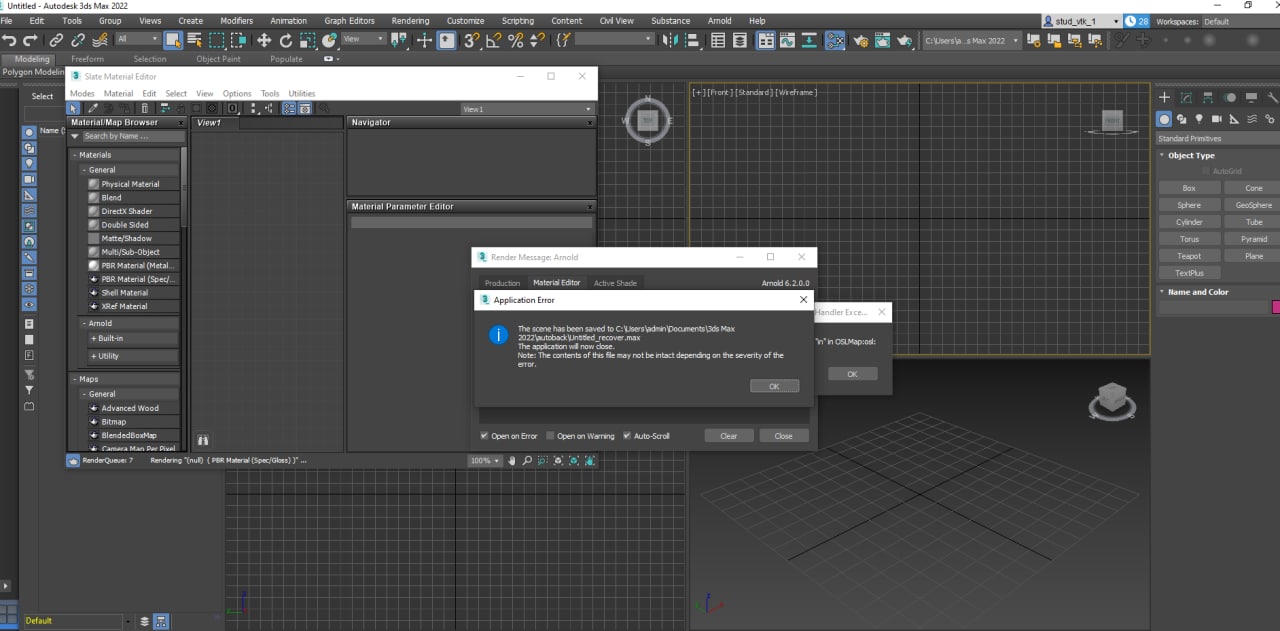The height and width of the screenshot is (631, 1280).
Task: Click the Bind to Space Warp icon
Action: click(x=99, y=40)
